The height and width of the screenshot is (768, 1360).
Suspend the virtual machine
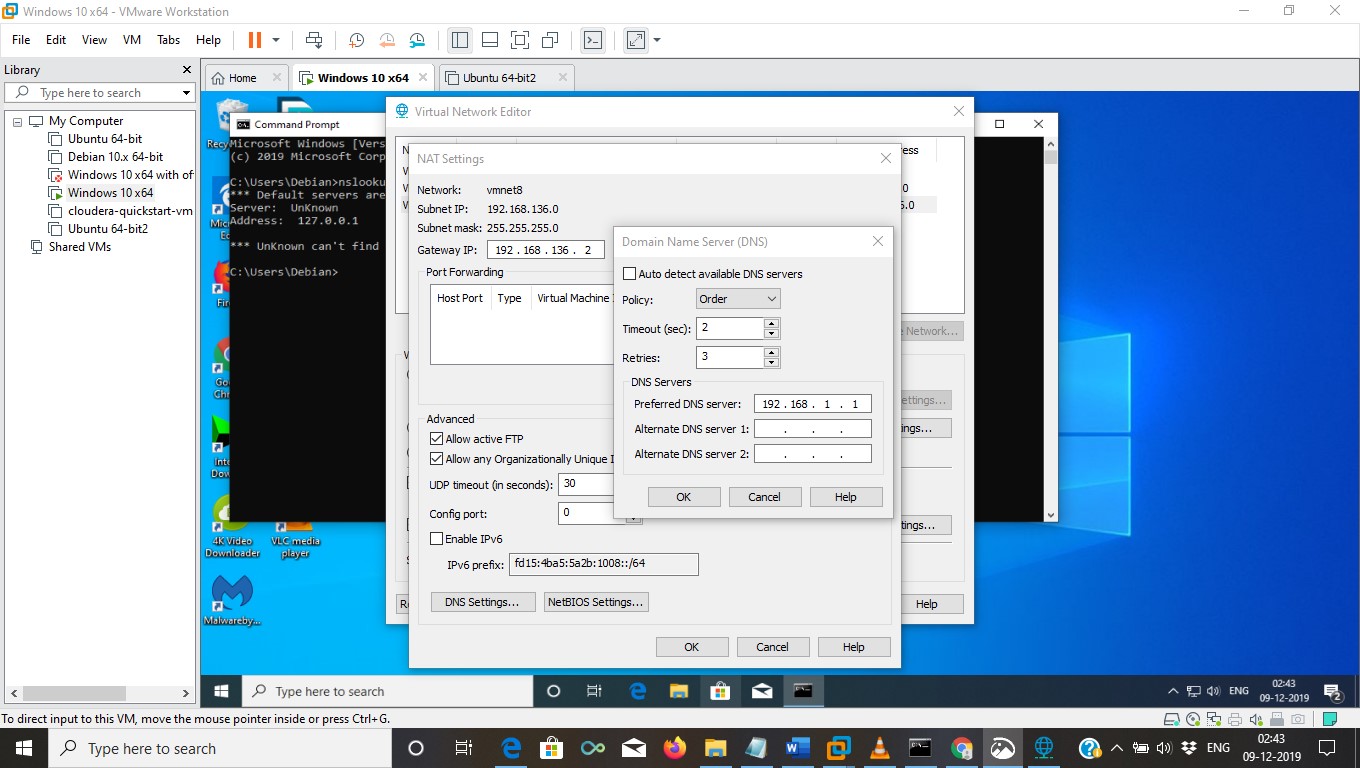(255, 40)
